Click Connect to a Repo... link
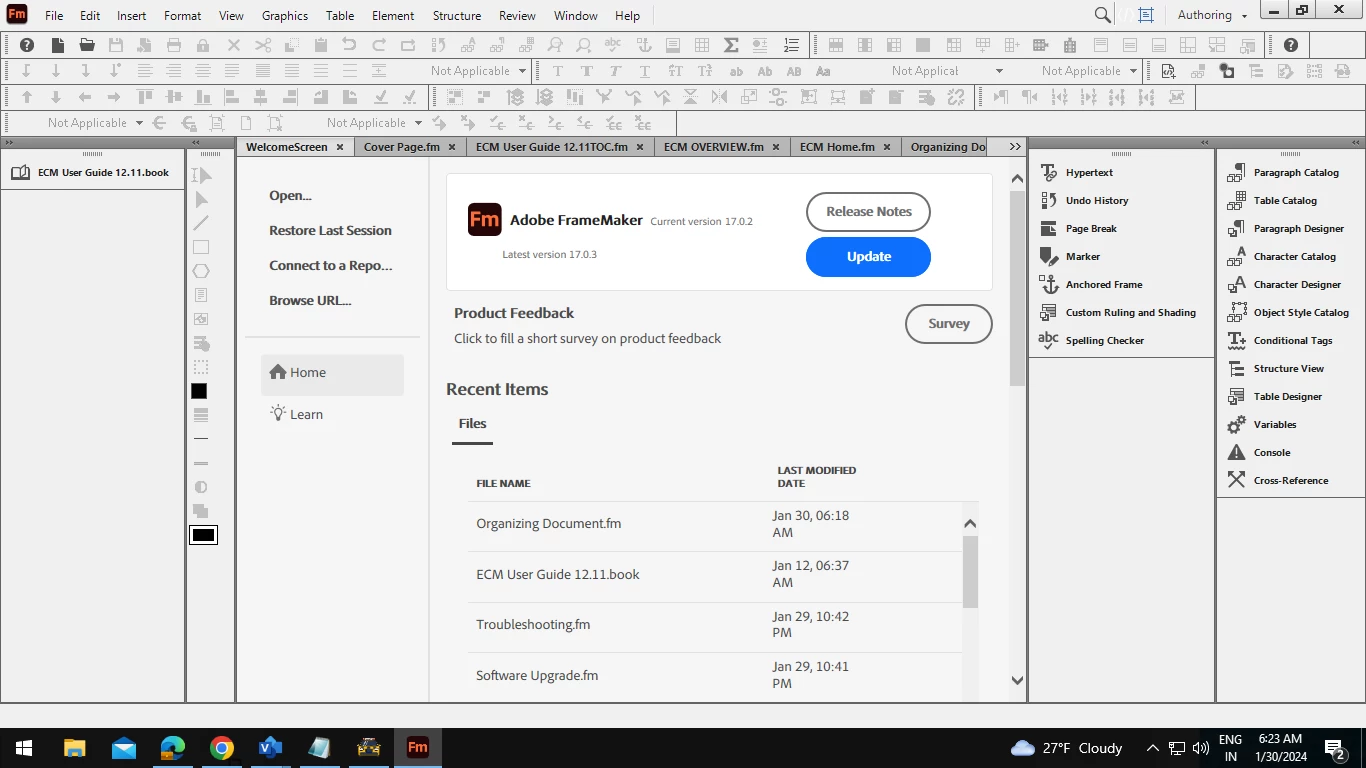The image size is (1366, 768). 330,265
